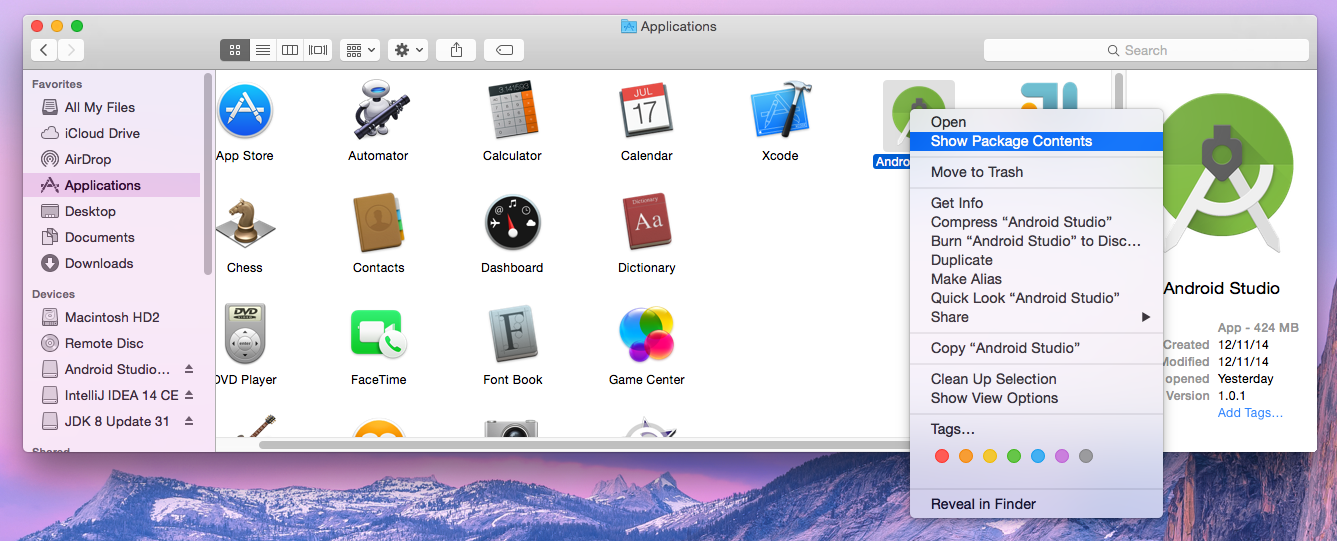Viewport: 1337px width, 541px height.
Task: Eject the JDK 8 Update 31 volume
Action: [189, 421]
